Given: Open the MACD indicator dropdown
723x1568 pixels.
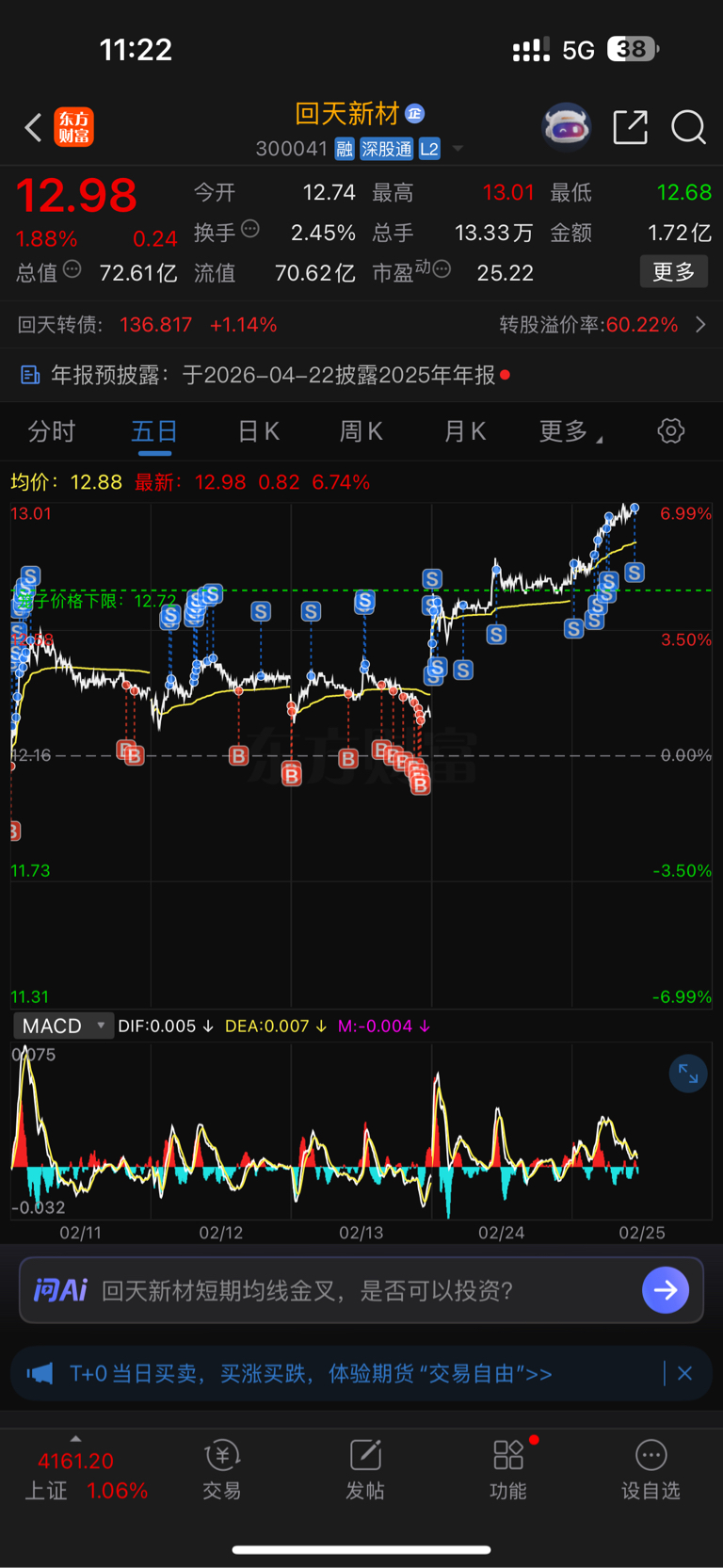Looking at the screenshot, I should tap(63, 1026).
